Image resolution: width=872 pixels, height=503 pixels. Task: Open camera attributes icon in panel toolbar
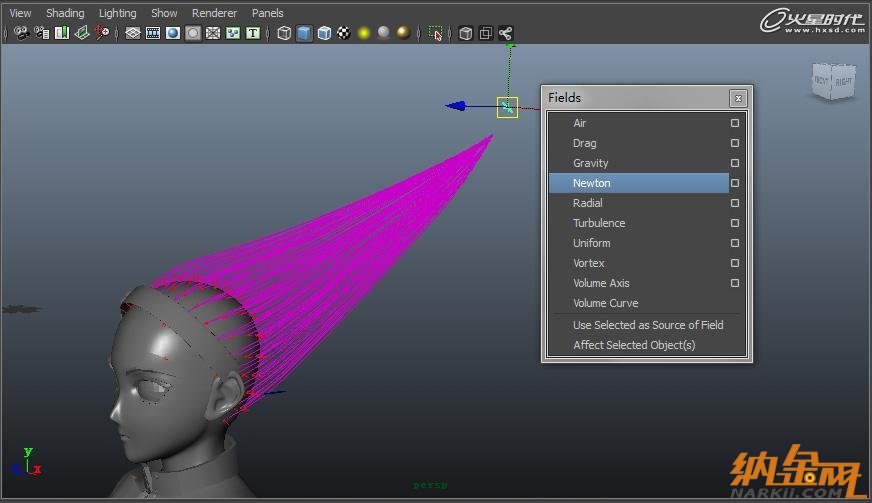coord(42,33)
